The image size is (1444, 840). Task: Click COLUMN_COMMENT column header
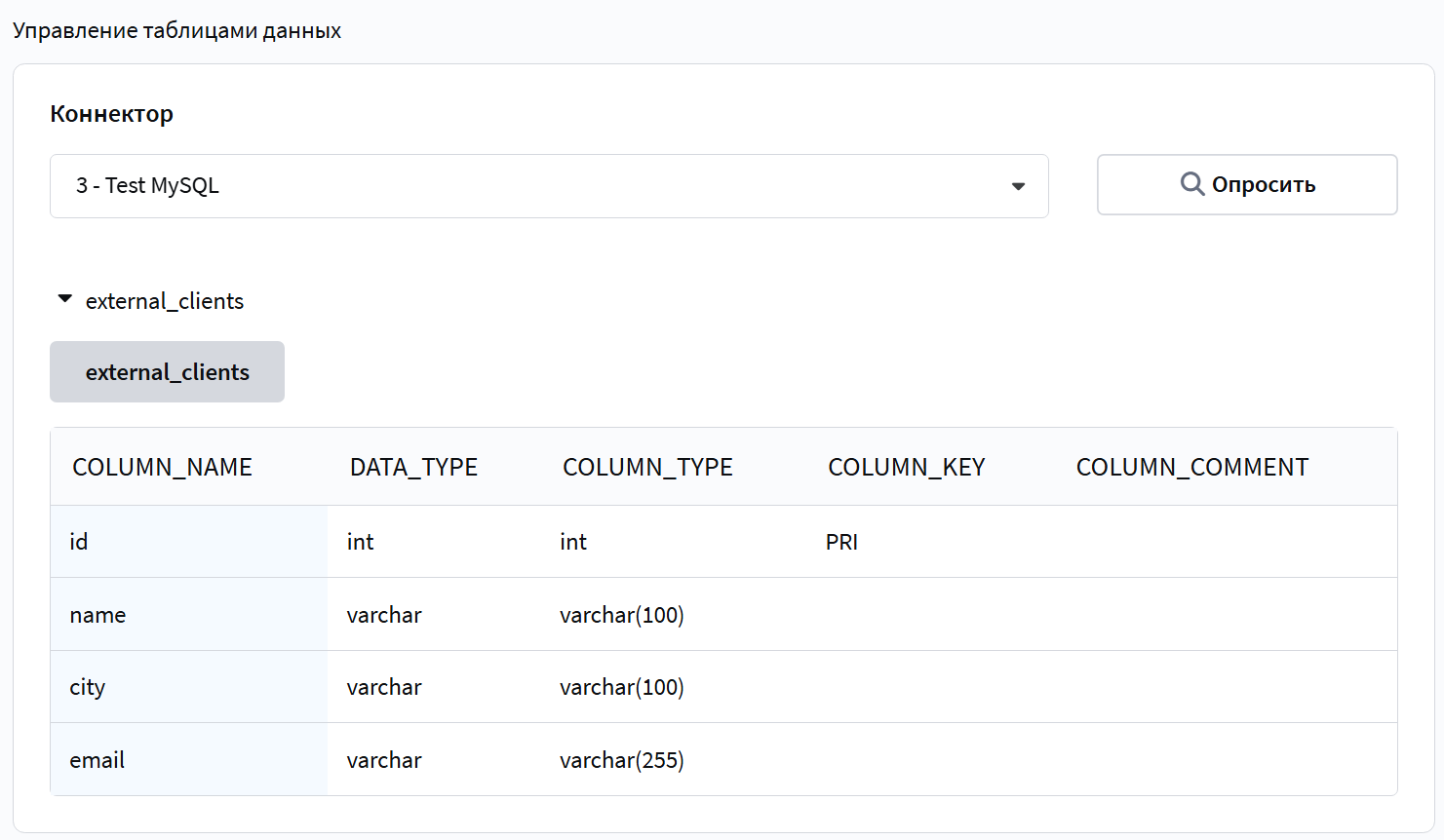click(x=1192, y=467)
